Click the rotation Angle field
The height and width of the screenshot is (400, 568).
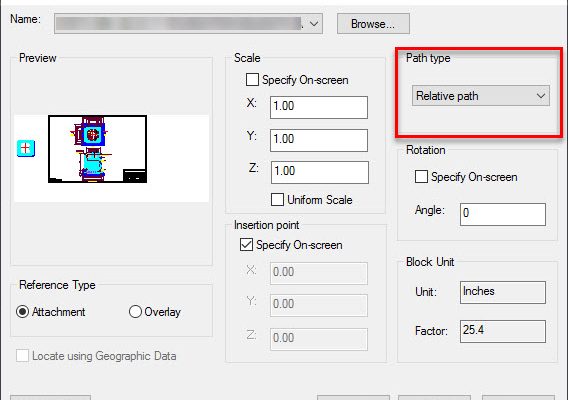point(503,214)
